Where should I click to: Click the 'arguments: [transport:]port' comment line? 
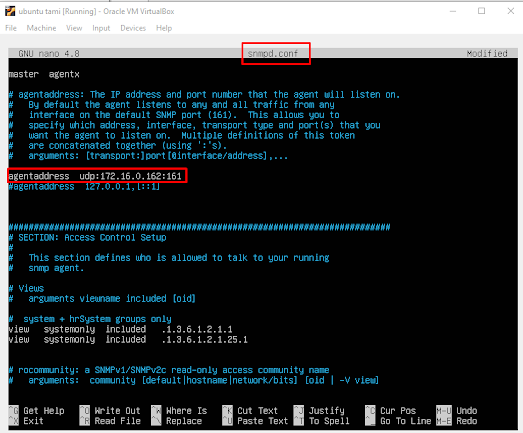148,155
